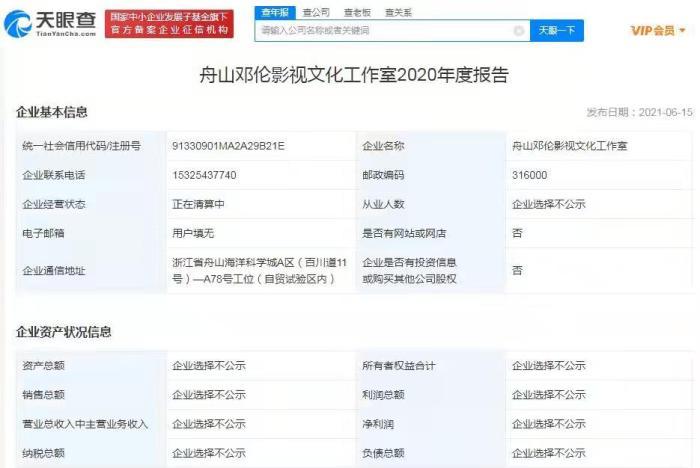Click the TianYanCha logo
Image resolution: width=700 pixels, height=468 pixels.
50,22
